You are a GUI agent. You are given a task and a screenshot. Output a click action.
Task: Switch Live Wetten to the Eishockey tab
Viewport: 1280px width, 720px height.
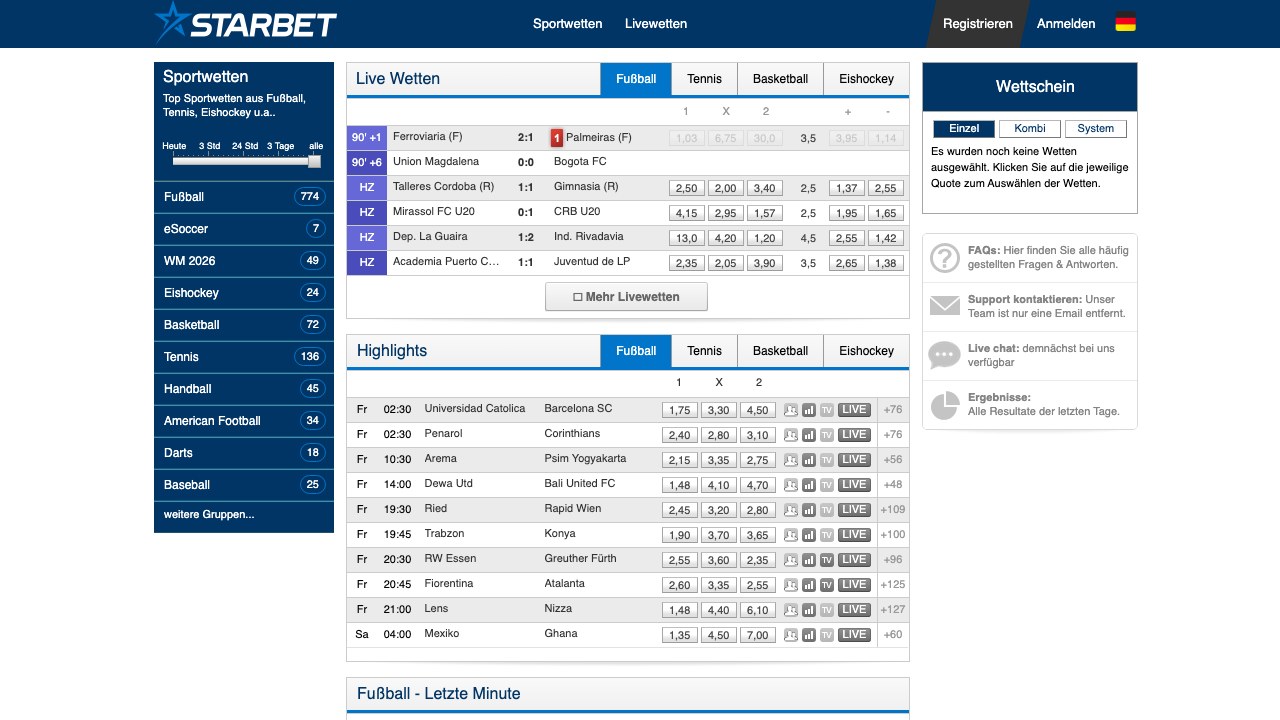[866, 79]
